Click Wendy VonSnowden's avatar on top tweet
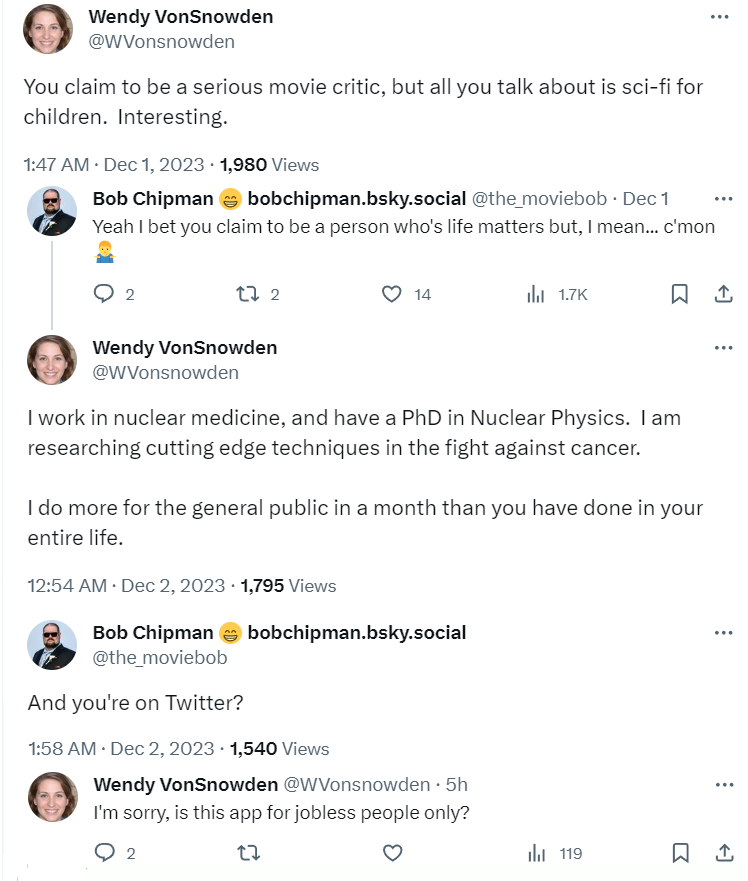The width and height of the screenshot is (748, 881). [48, 29]
